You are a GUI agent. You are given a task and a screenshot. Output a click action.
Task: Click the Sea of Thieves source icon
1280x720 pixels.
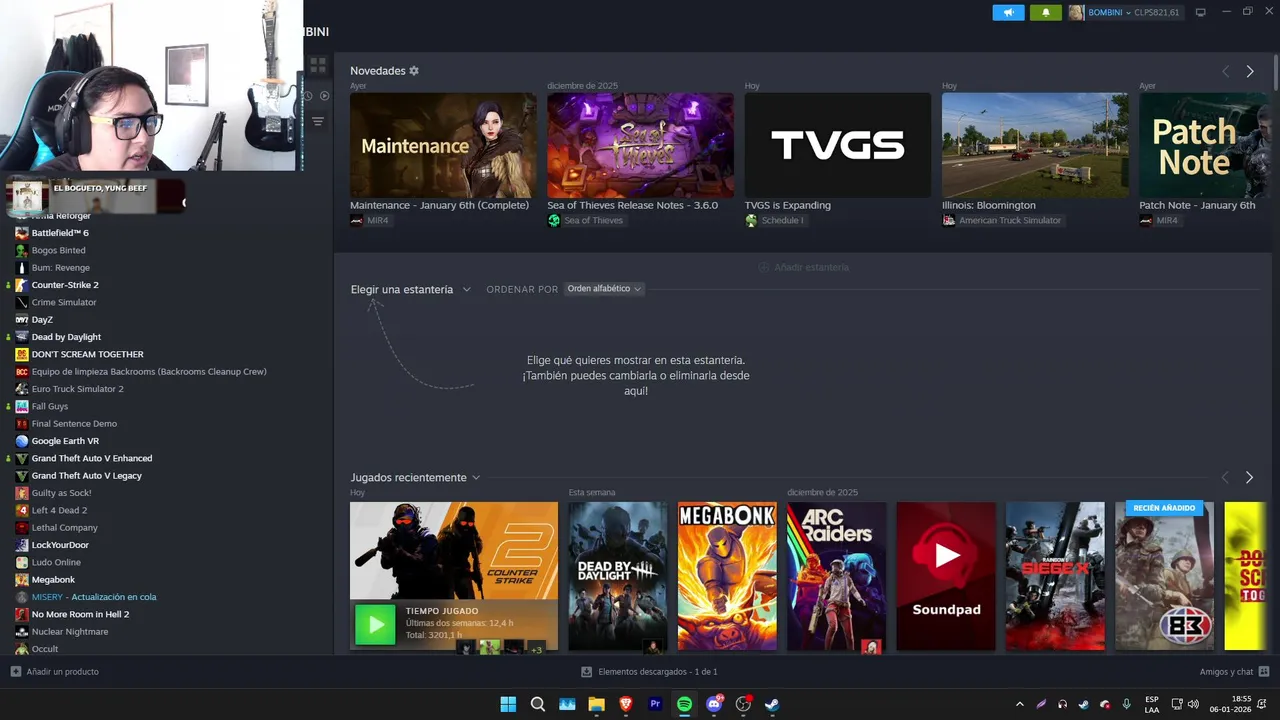coord(554,220)
